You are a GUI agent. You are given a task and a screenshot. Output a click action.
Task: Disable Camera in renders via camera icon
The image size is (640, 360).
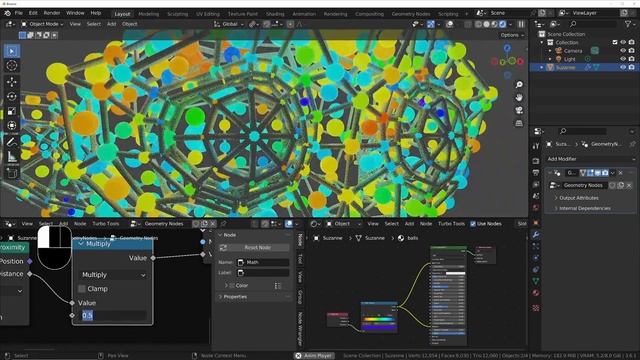point(631,51)
